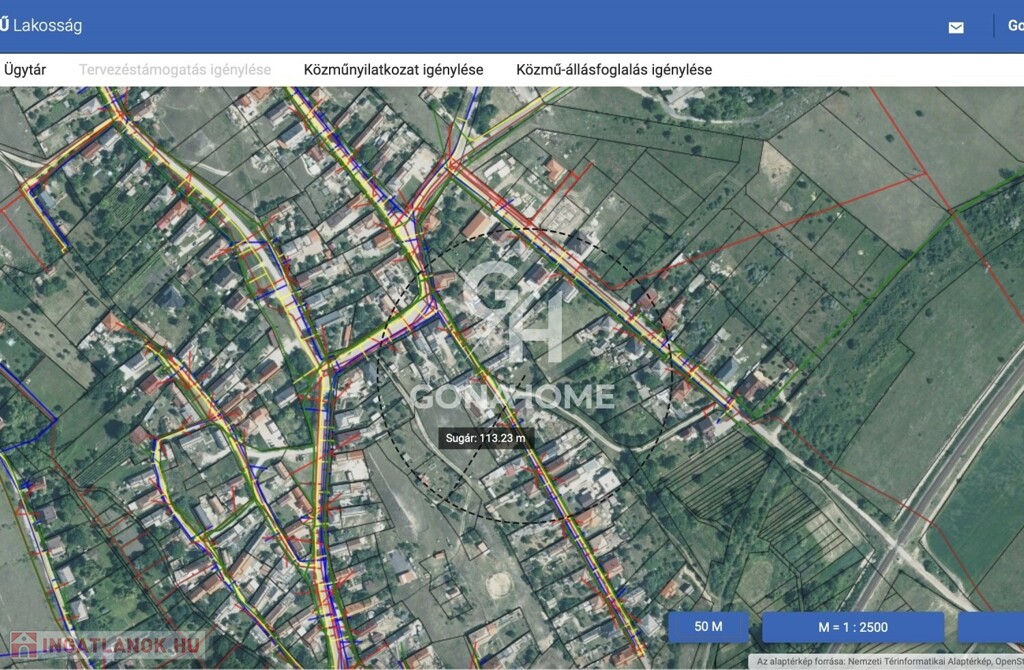The width and height of the screenshot is (1024, 670).
Task: Select Tervezéstámogatás igénylése menu item
Action: (175, 70)
